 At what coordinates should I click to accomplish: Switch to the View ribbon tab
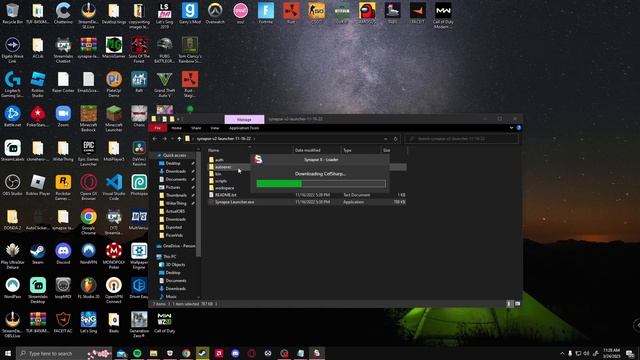click(215, 128)
